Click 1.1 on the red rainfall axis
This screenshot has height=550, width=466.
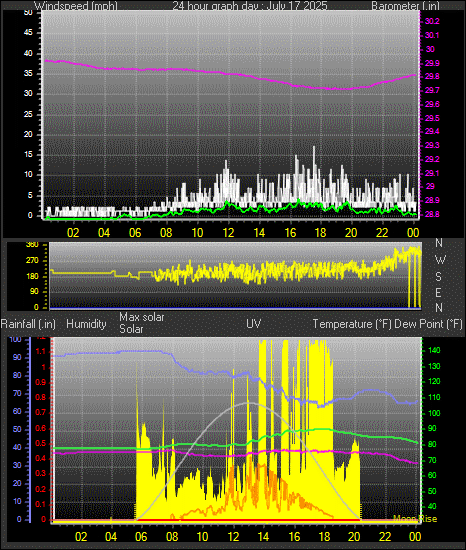41,351
